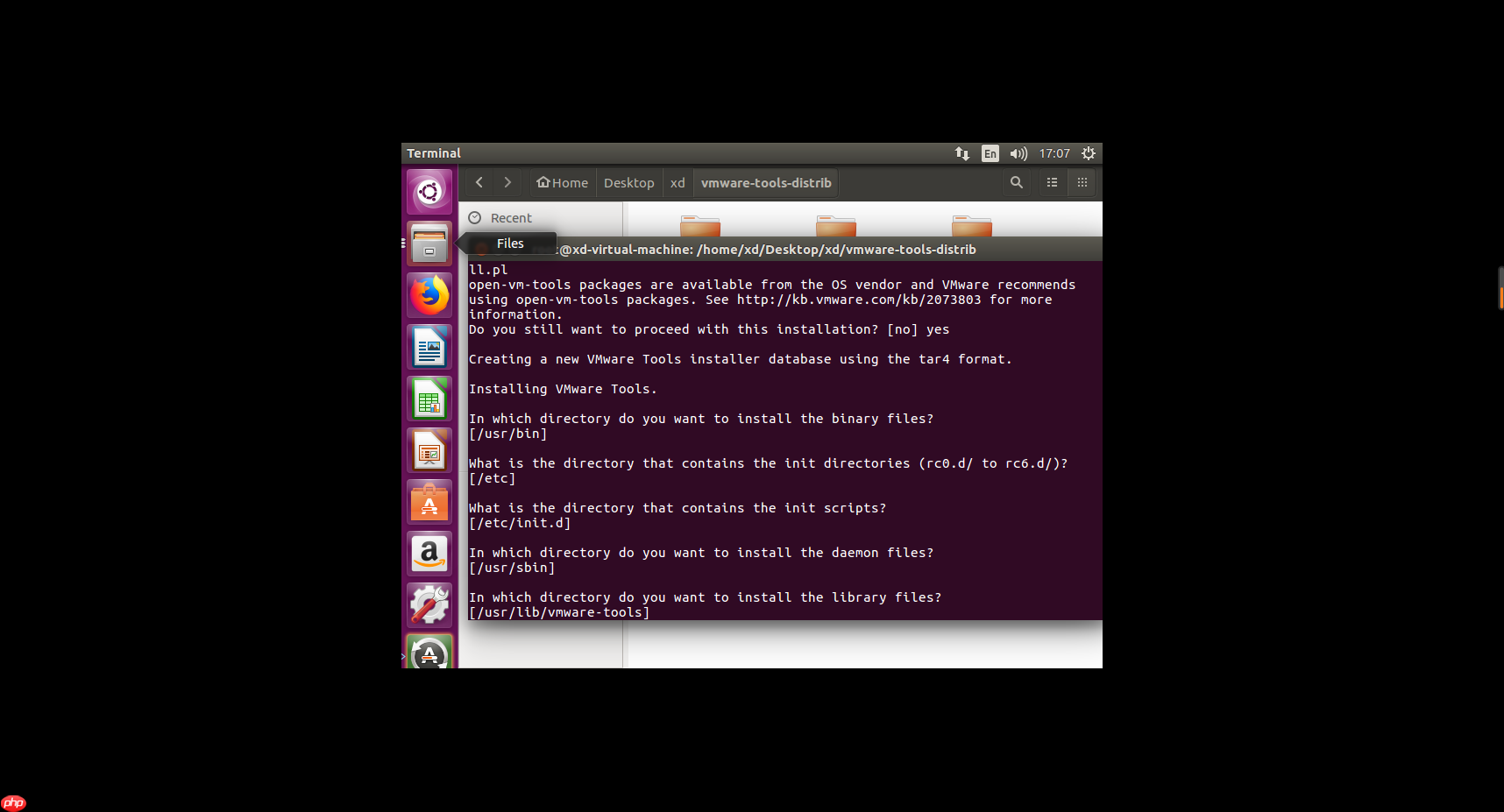This screenshot has width=1504, height=812.
Task: Open the Ubuntu Dash search
Action: point(429,191)
